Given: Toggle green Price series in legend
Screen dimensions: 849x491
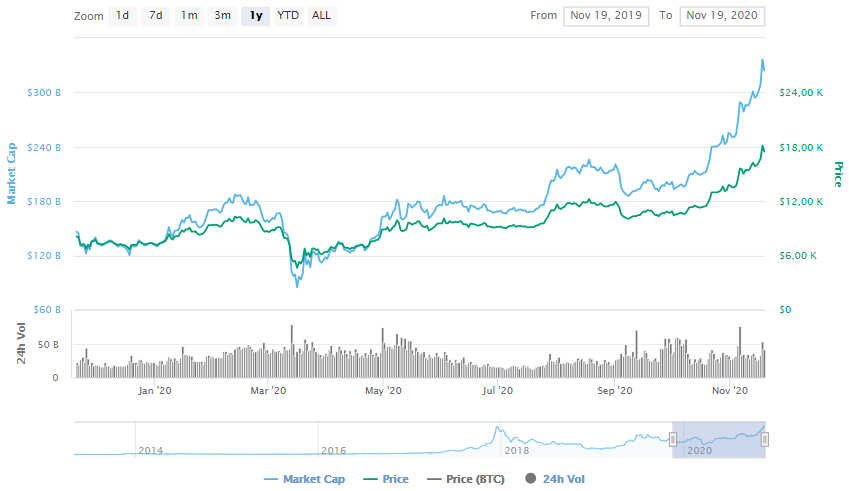Looking at the screenshot, I should click(x=386, y=479).
